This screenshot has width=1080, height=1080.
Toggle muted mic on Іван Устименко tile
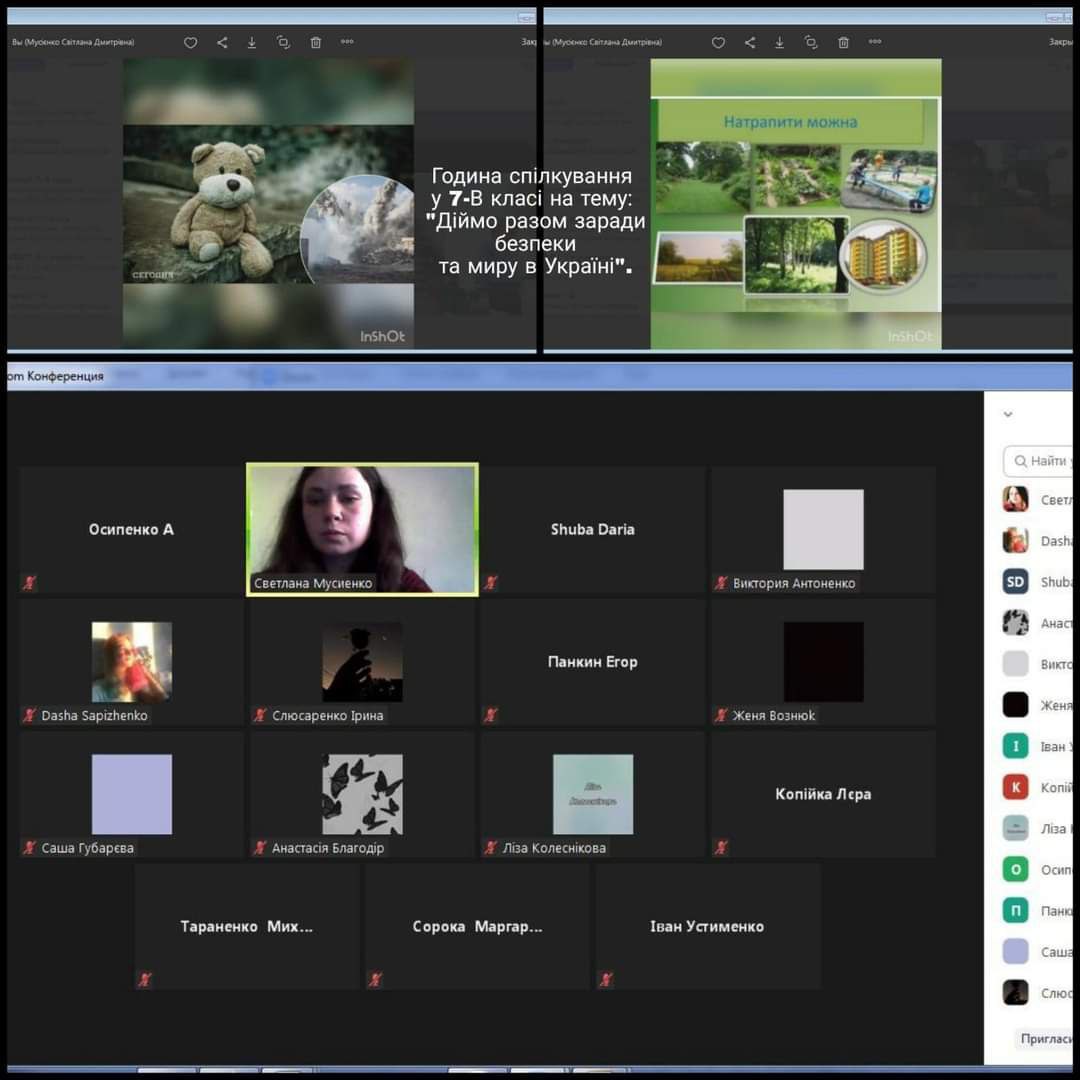tap(606, 980)
